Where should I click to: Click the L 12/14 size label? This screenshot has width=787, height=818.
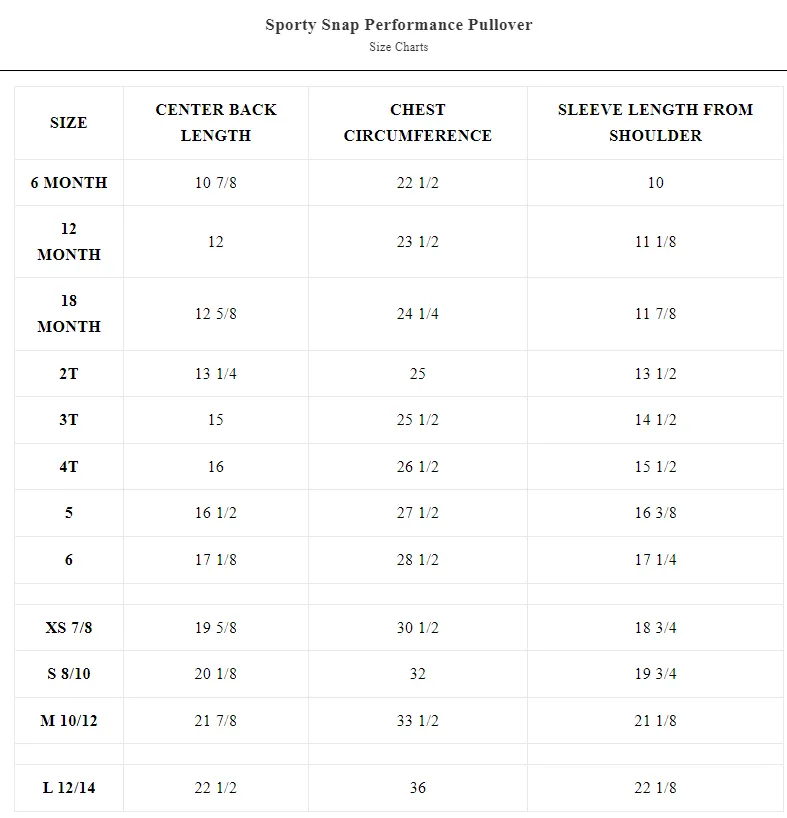click(x=69, y=787)
